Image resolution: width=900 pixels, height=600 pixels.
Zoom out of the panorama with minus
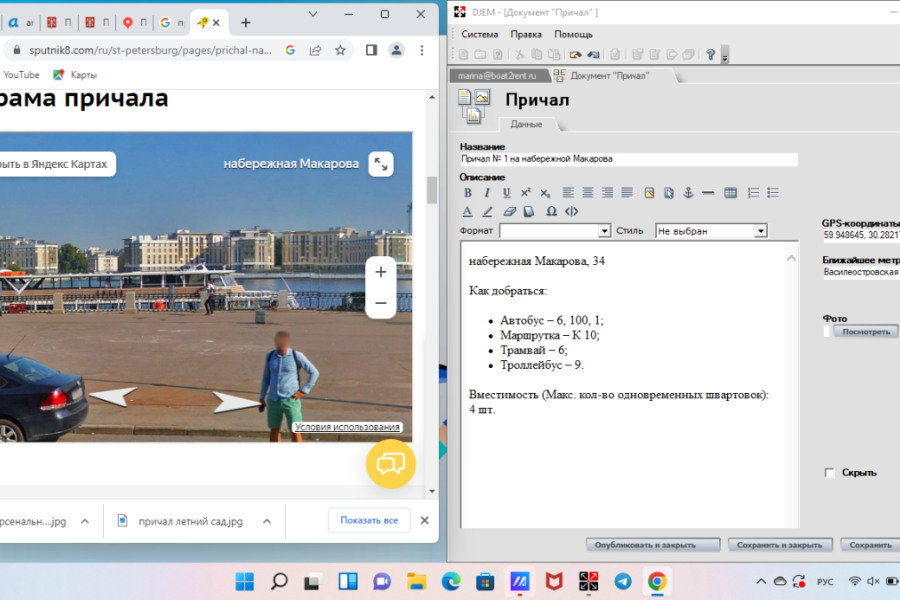coord(381,303)
